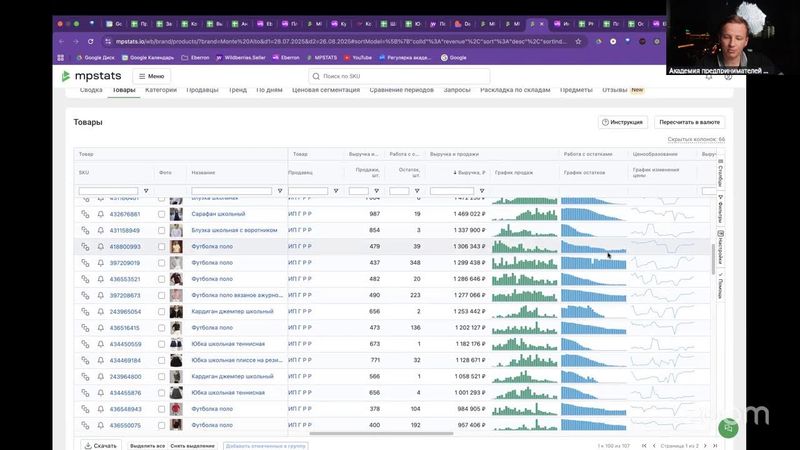Image resolution: width=800 pixels, height=450 pixels.
Task: Click the Пересчитать в валюте button
Action: [x=690, y=122]
